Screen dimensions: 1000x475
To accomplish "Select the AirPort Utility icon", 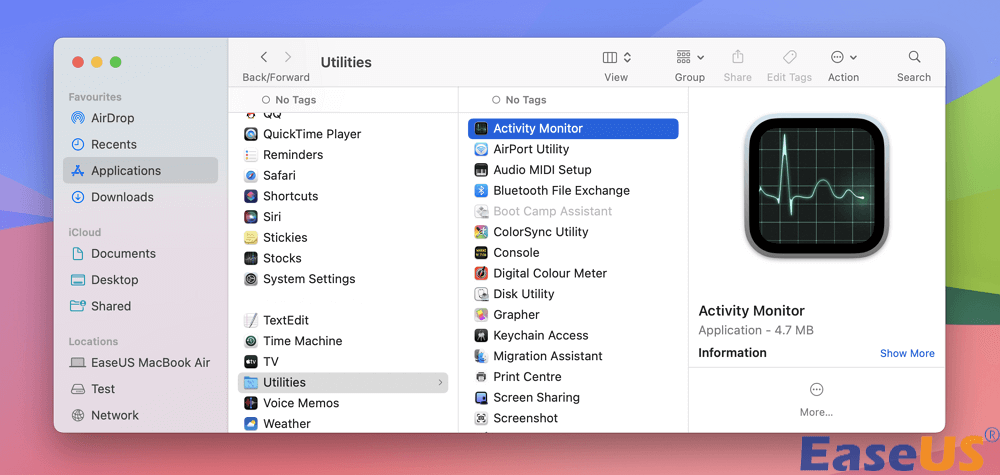I will [482, 149].
